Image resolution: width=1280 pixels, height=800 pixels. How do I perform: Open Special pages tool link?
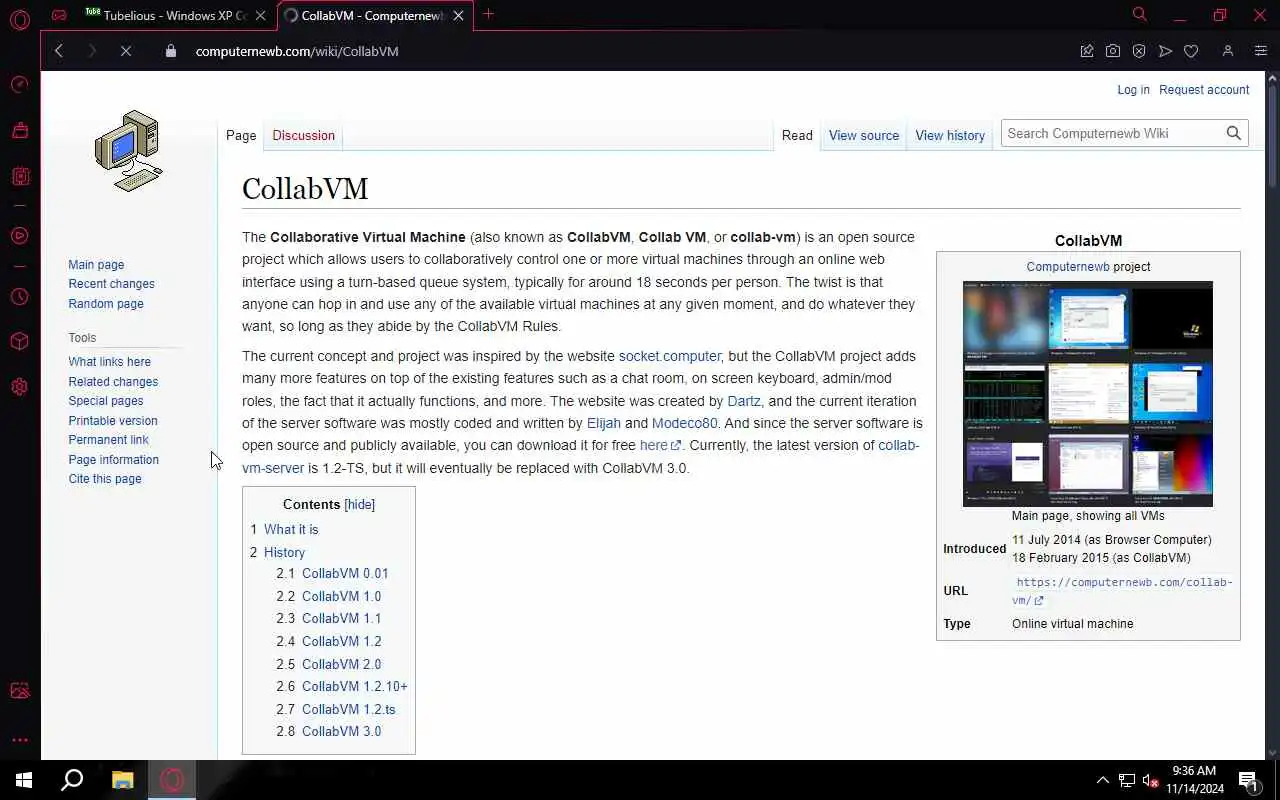[x=106, y=401]
